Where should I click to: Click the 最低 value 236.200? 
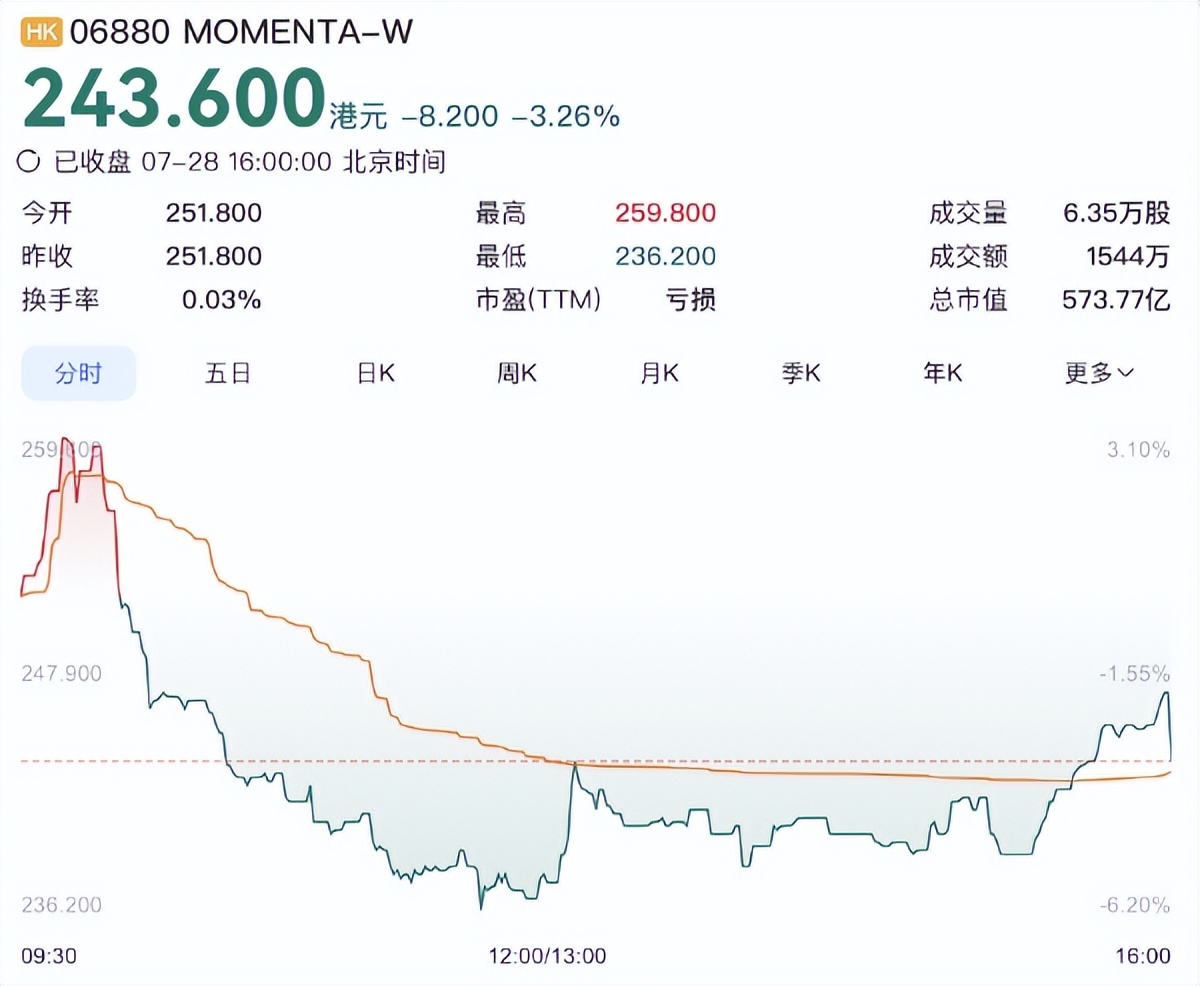coord(666,256)
